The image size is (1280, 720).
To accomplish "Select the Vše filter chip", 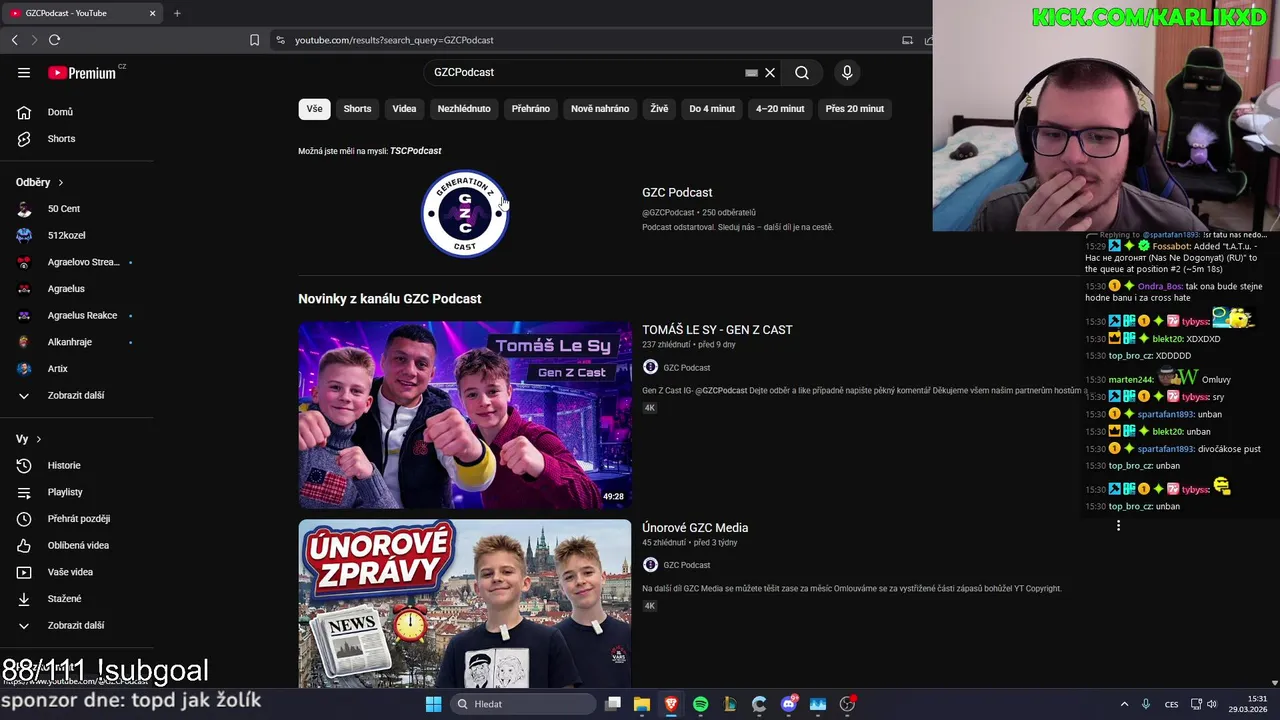I will point(314,109).
